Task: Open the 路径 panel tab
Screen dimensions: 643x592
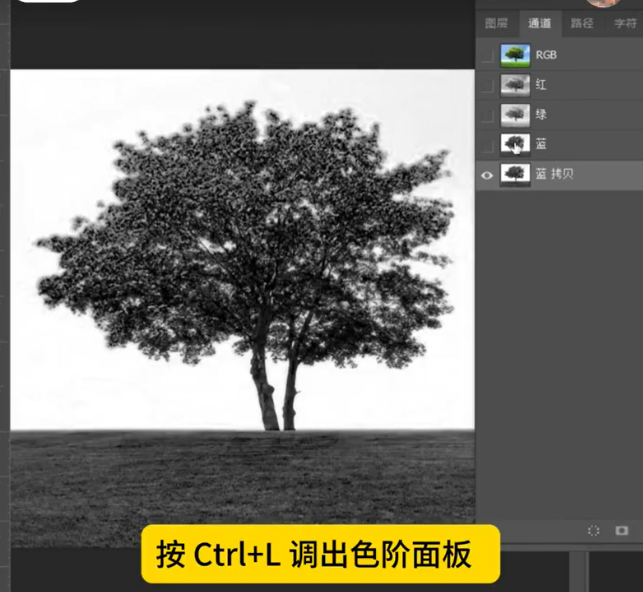Action: point(581,23)
